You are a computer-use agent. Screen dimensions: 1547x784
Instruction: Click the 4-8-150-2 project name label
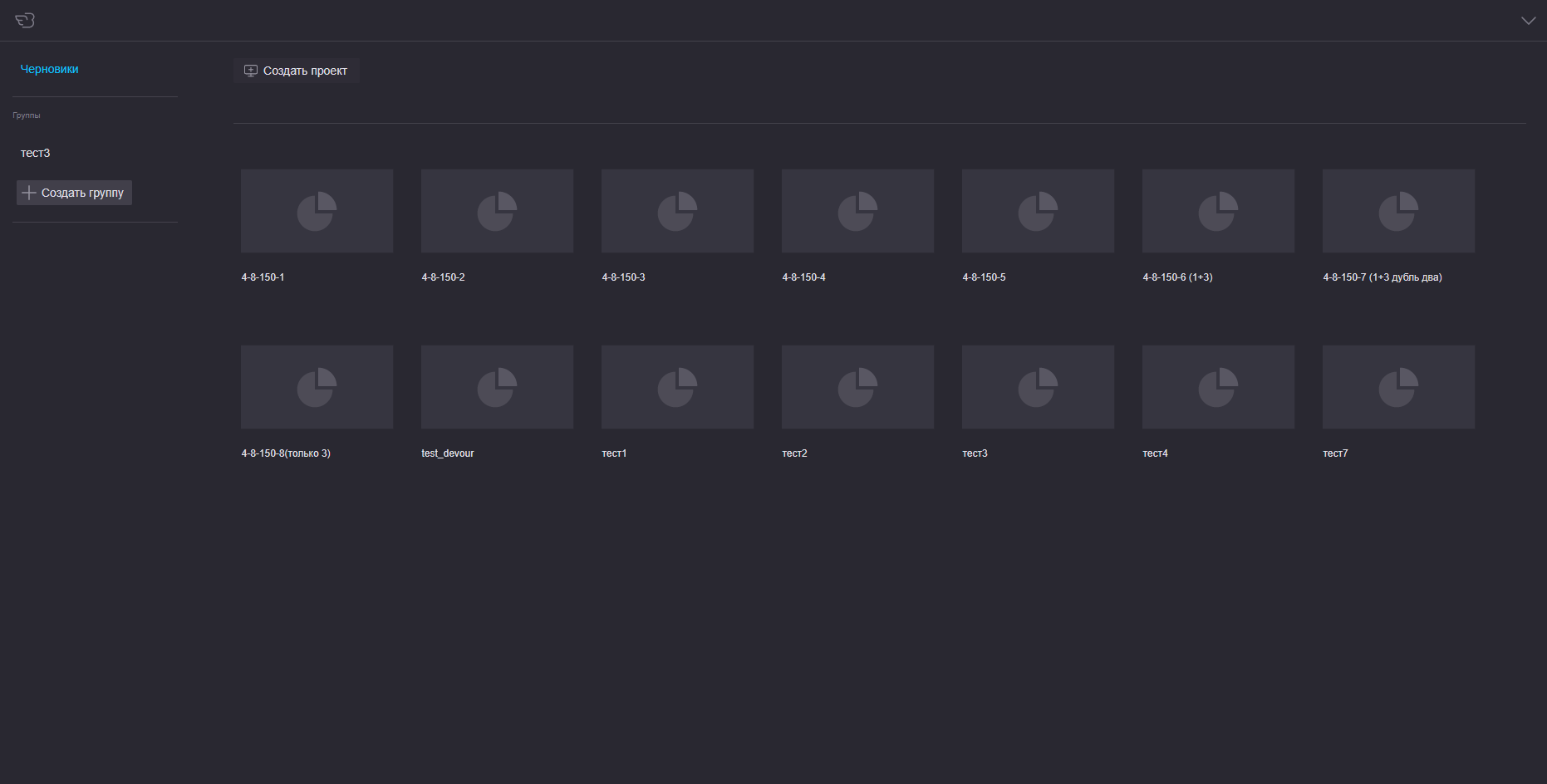(443, 277)
